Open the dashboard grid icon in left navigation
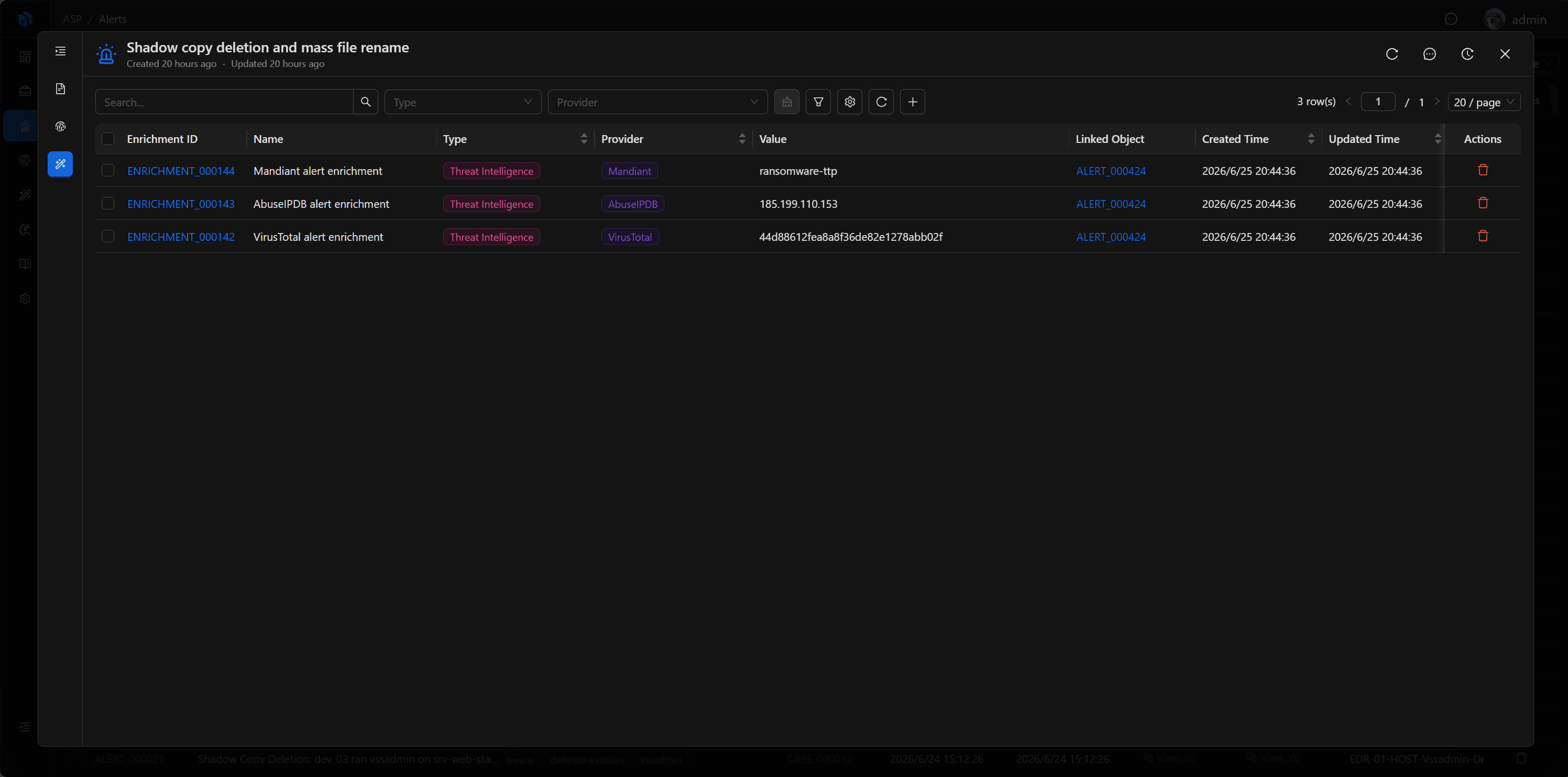1568x777 pixels. tap(25, 57)
